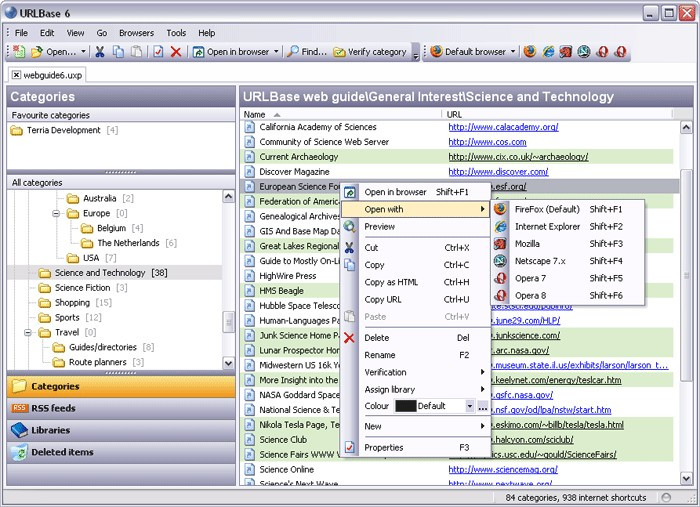This screenshot has width=700, height=507.
Task: Click the Find magnifier icon
Action: 293,52
